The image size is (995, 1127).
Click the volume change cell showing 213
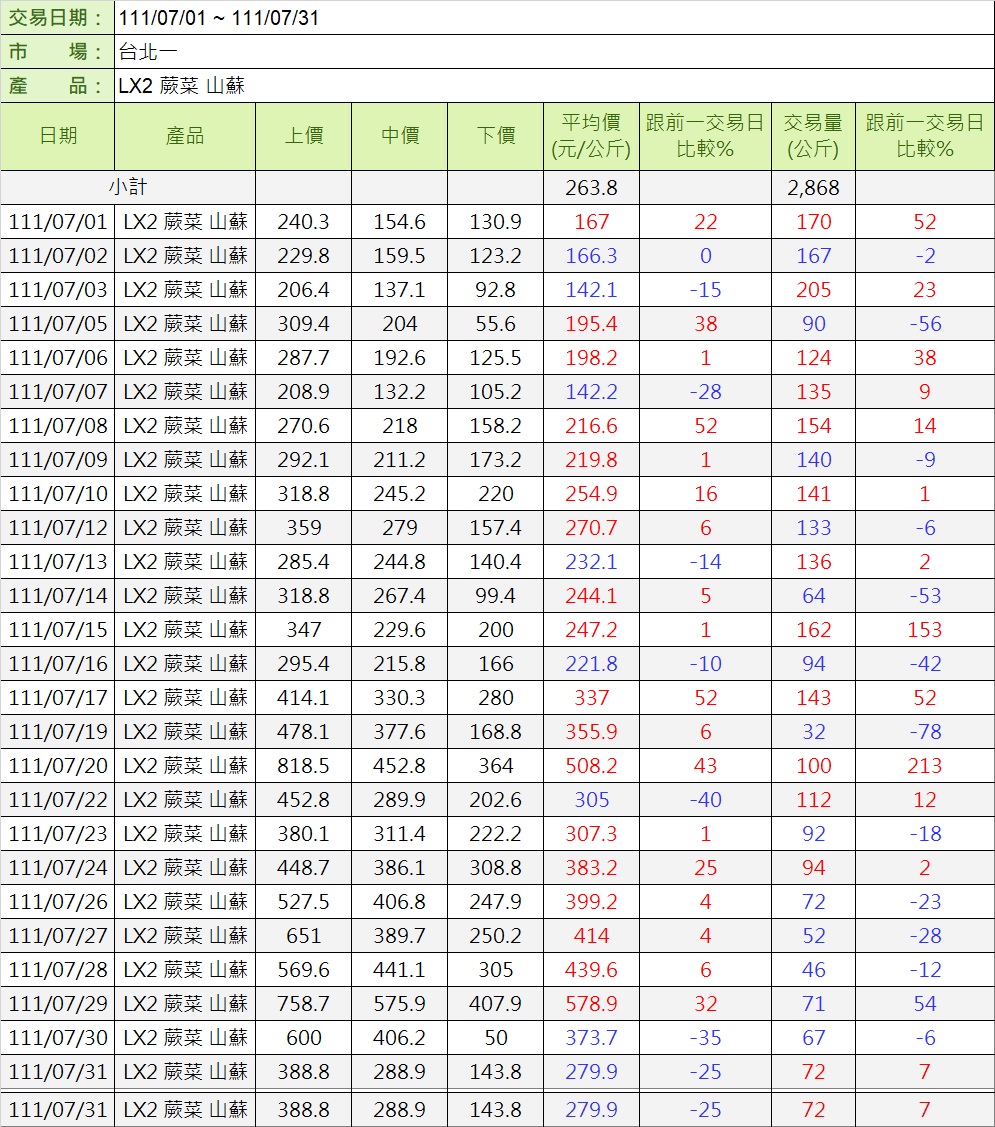[x=924, y=766]
